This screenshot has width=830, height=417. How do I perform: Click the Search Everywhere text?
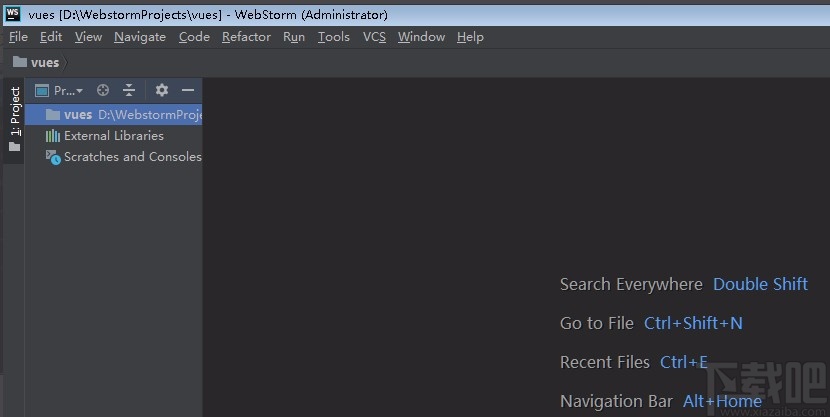point(631,284)
